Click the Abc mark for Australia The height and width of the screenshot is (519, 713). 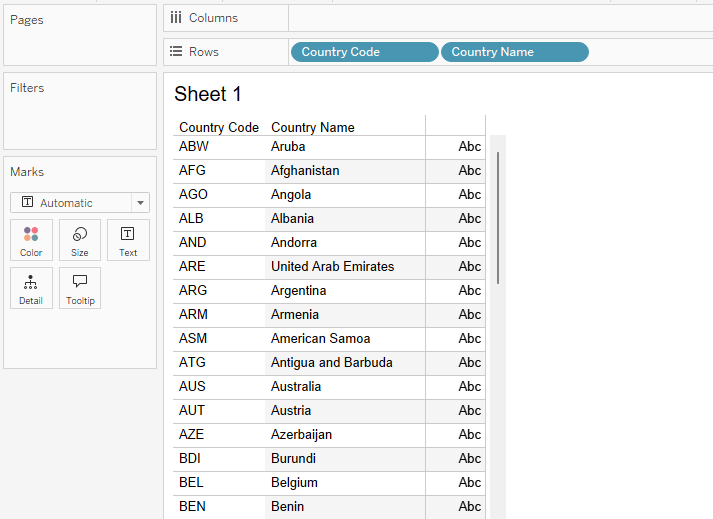(469, 387)
